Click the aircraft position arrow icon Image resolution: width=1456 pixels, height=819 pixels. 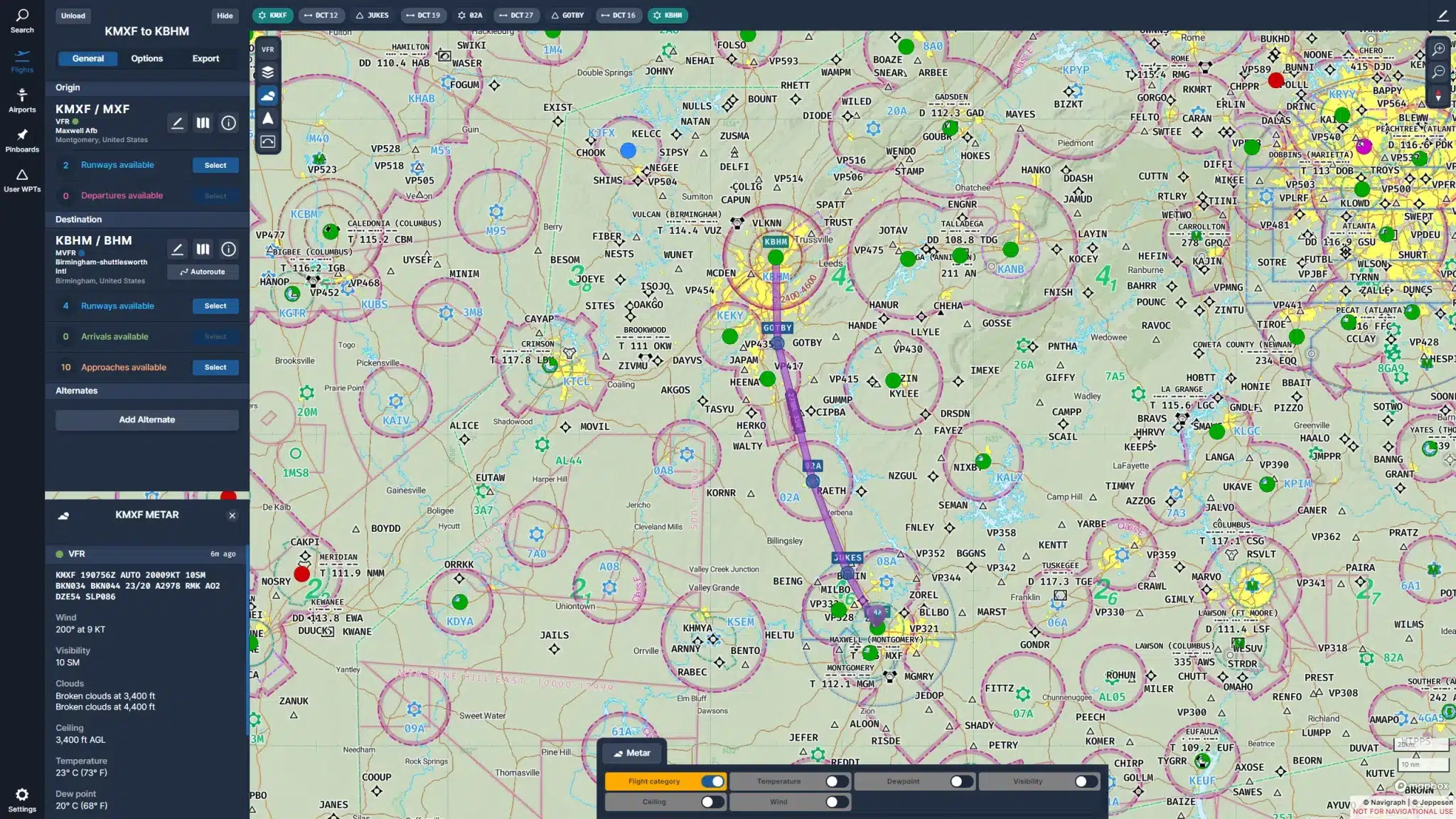point(267,119)
